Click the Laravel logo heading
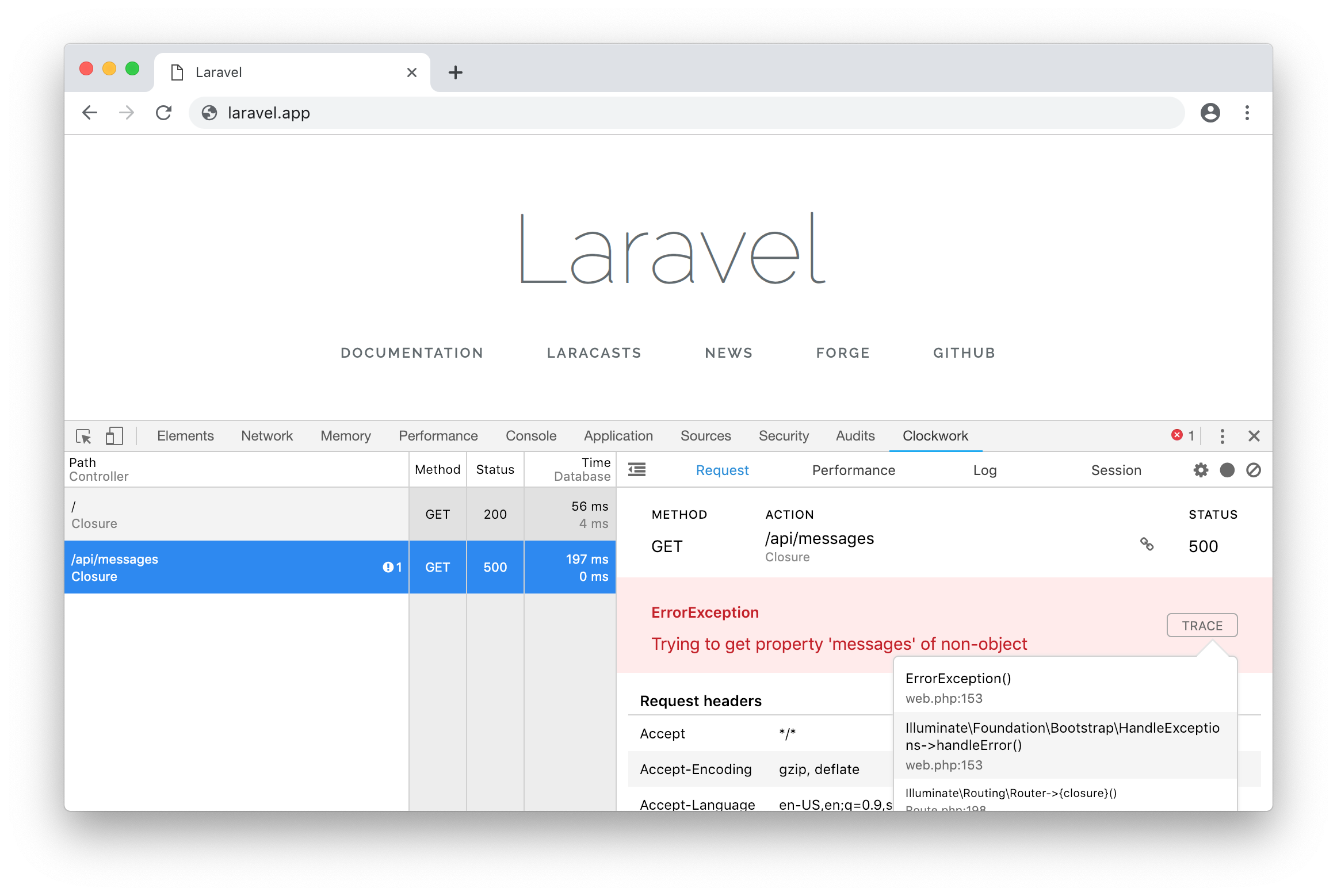 coord(672,248)
